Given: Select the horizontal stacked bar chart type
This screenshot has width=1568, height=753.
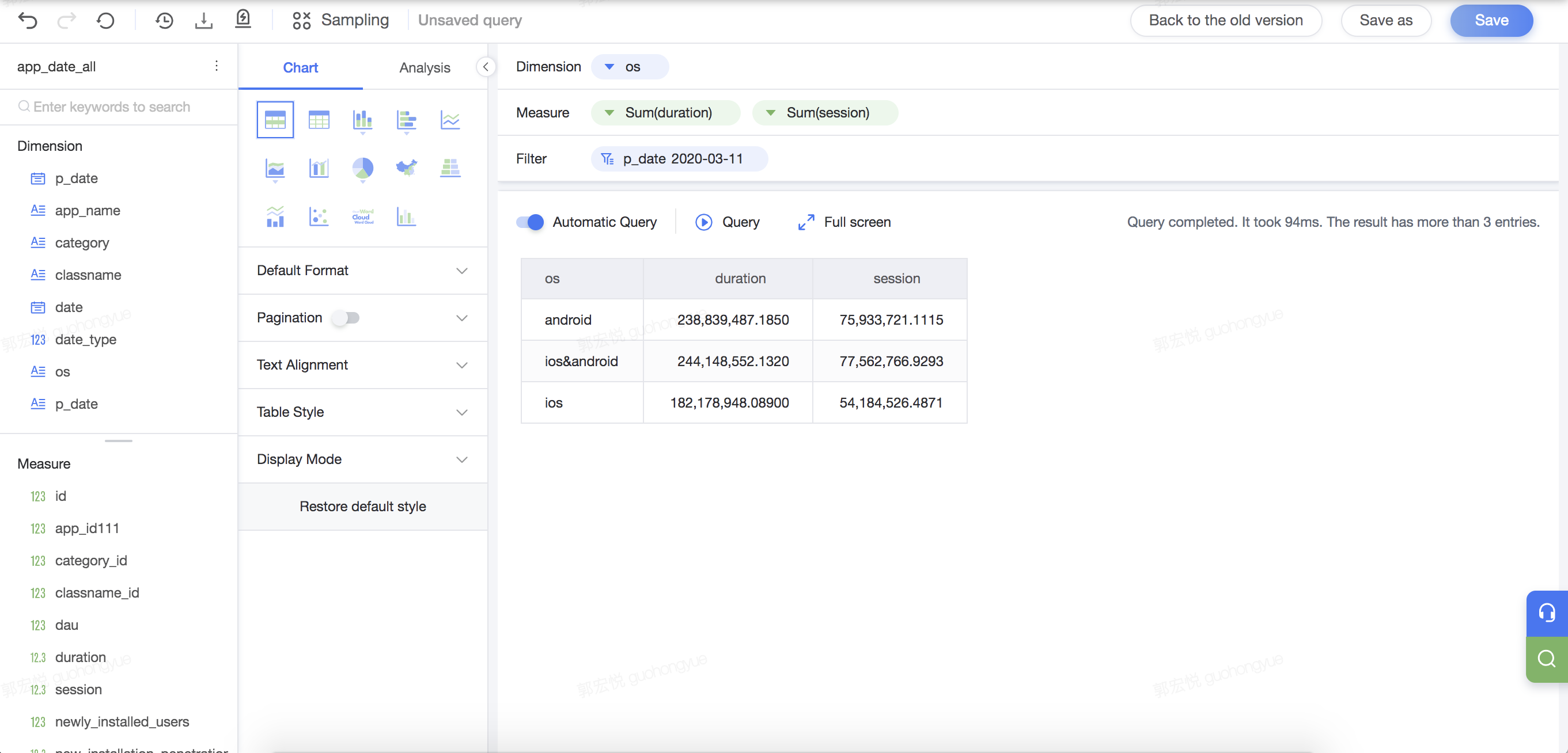Looking at the screenshot, I should click(x=407, y=120).
